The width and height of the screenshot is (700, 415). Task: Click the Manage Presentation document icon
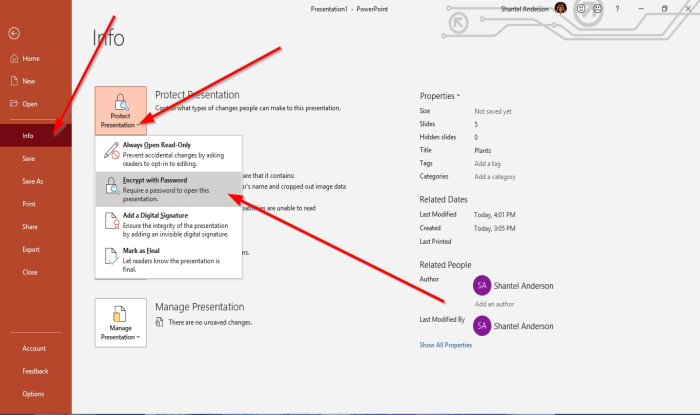120,314
